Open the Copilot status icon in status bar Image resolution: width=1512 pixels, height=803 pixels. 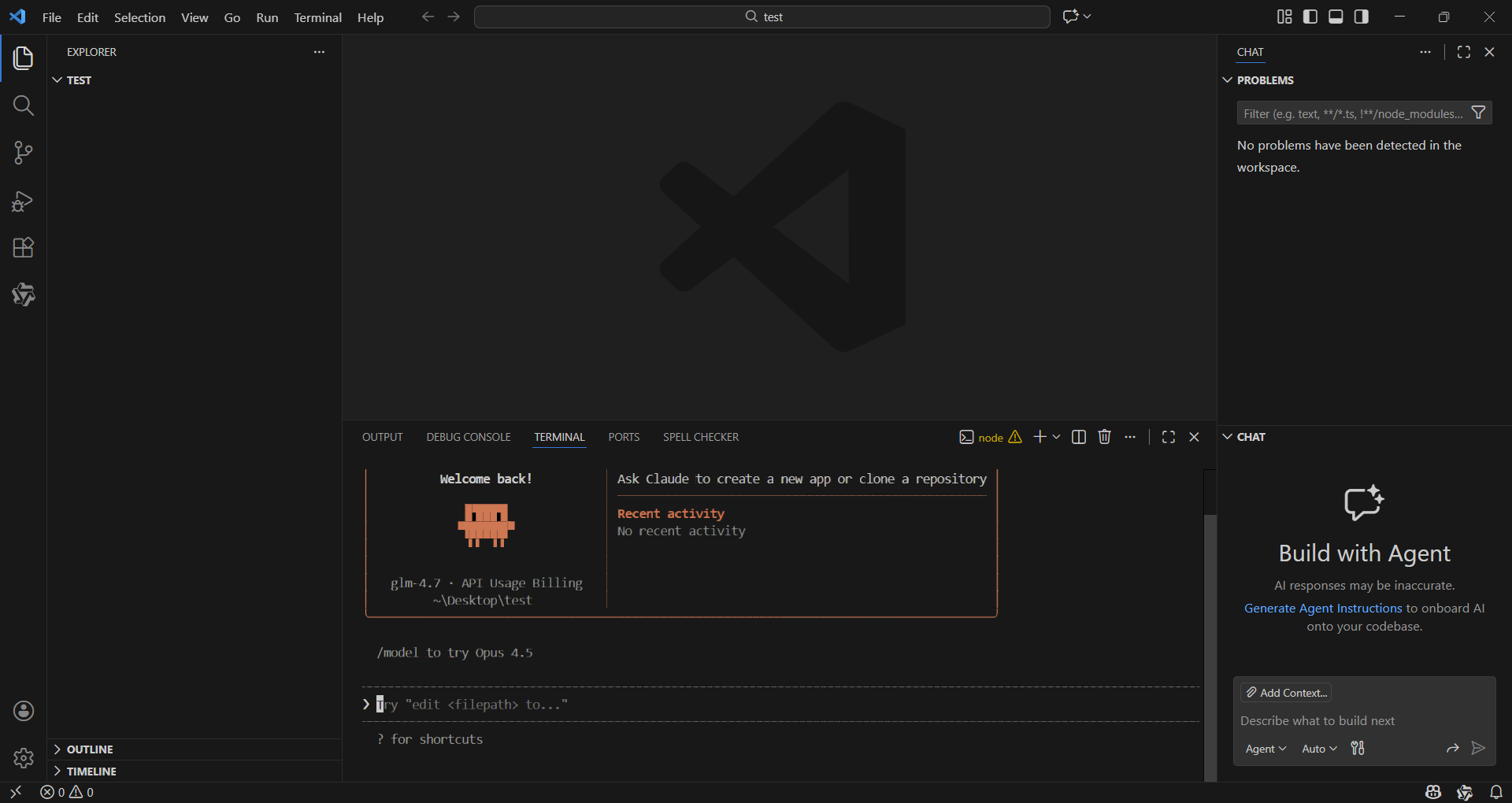coord(1433,792)
